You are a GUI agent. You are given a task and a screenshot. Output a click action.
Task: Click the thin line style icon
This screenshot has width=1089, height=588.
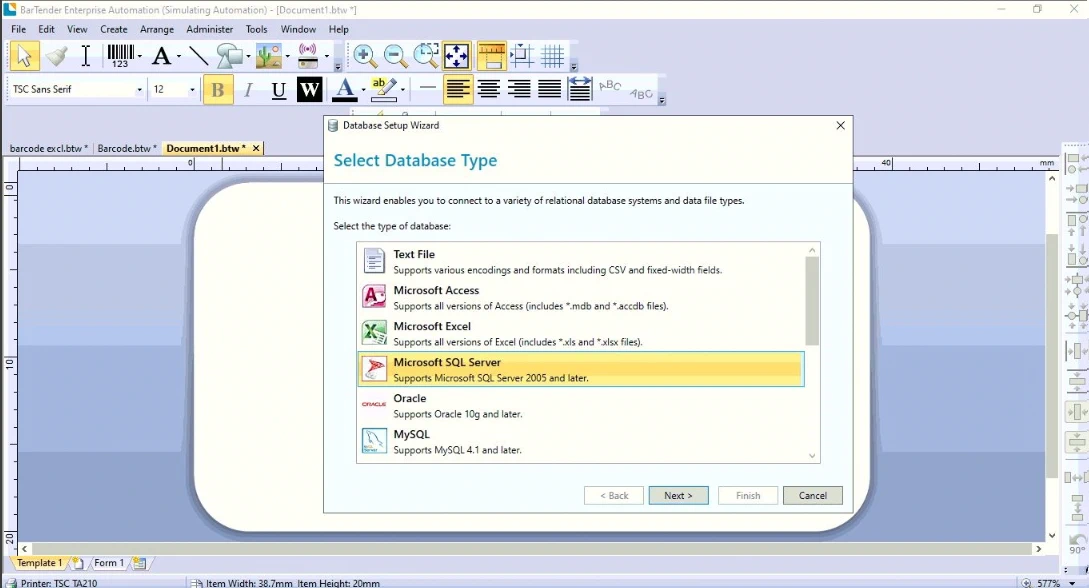coord(428,89)
